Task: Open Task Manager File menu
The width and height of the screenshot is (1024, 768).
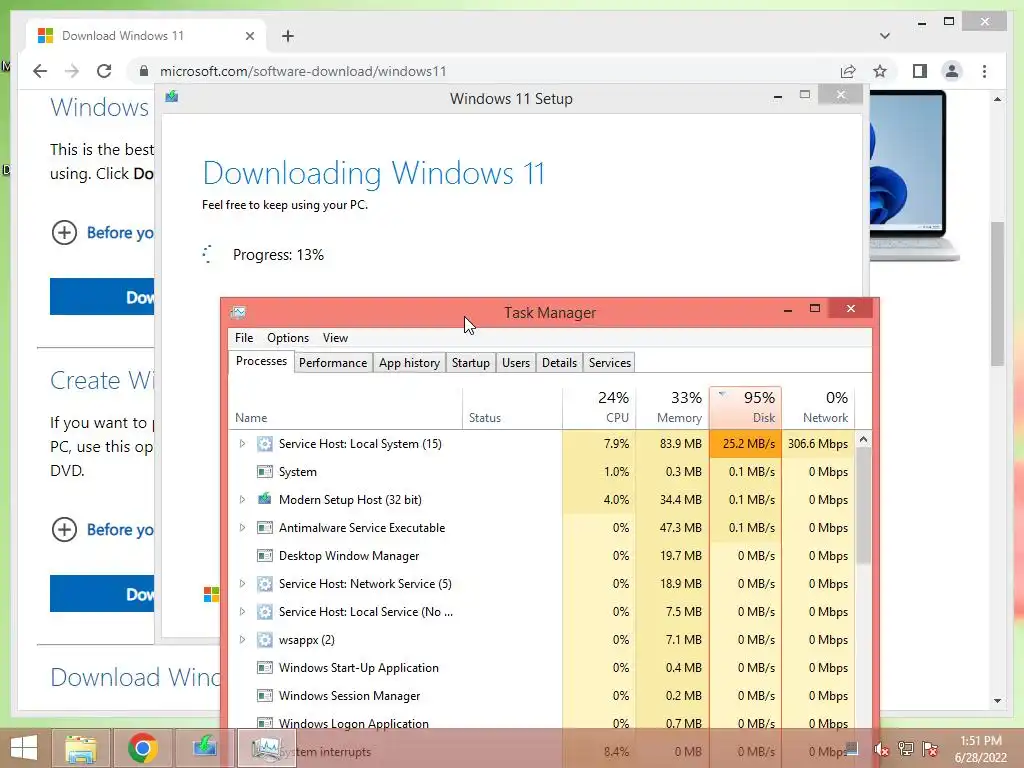Action: click(x=244, y=338)
